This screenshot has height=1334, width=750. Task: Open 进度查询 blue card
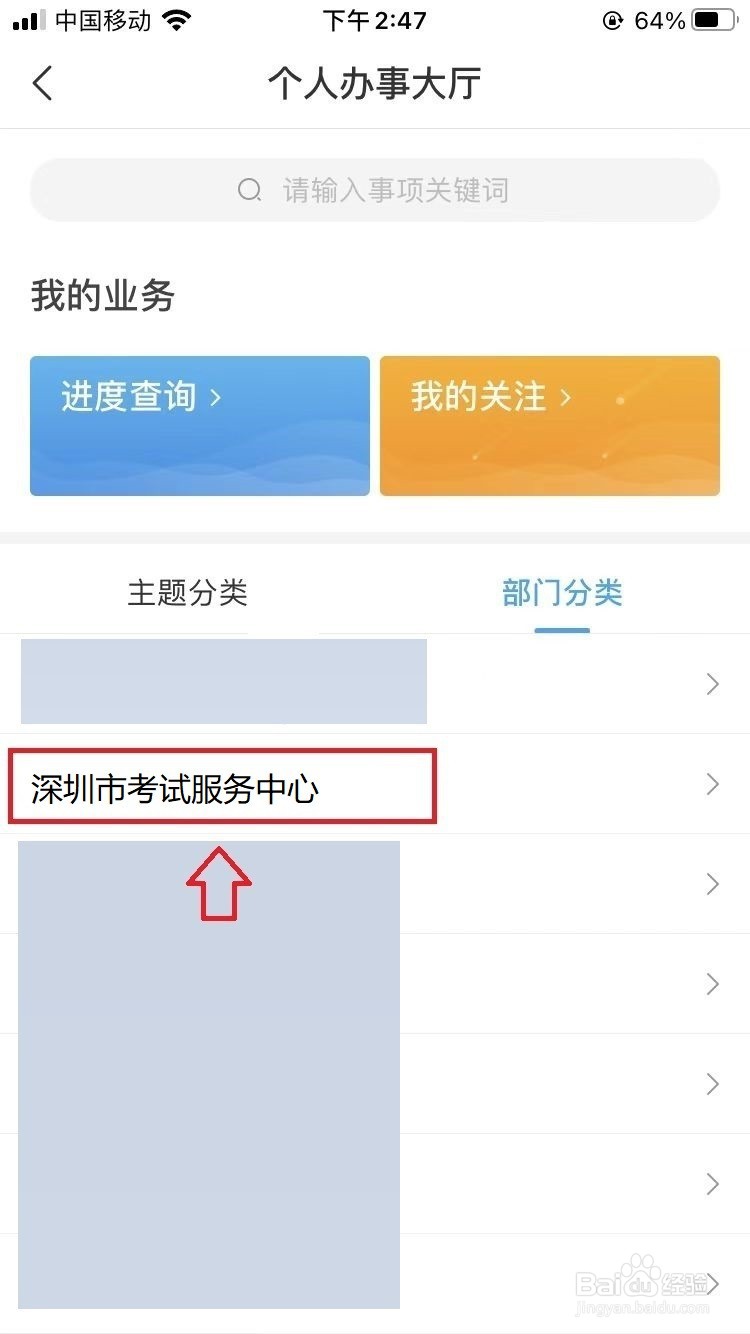(200, 426)
